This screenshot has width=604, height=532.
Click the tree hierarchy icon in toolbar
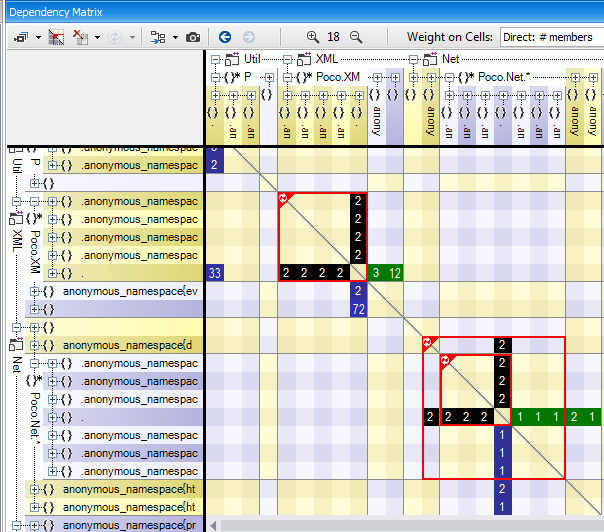tap(157, 37)
